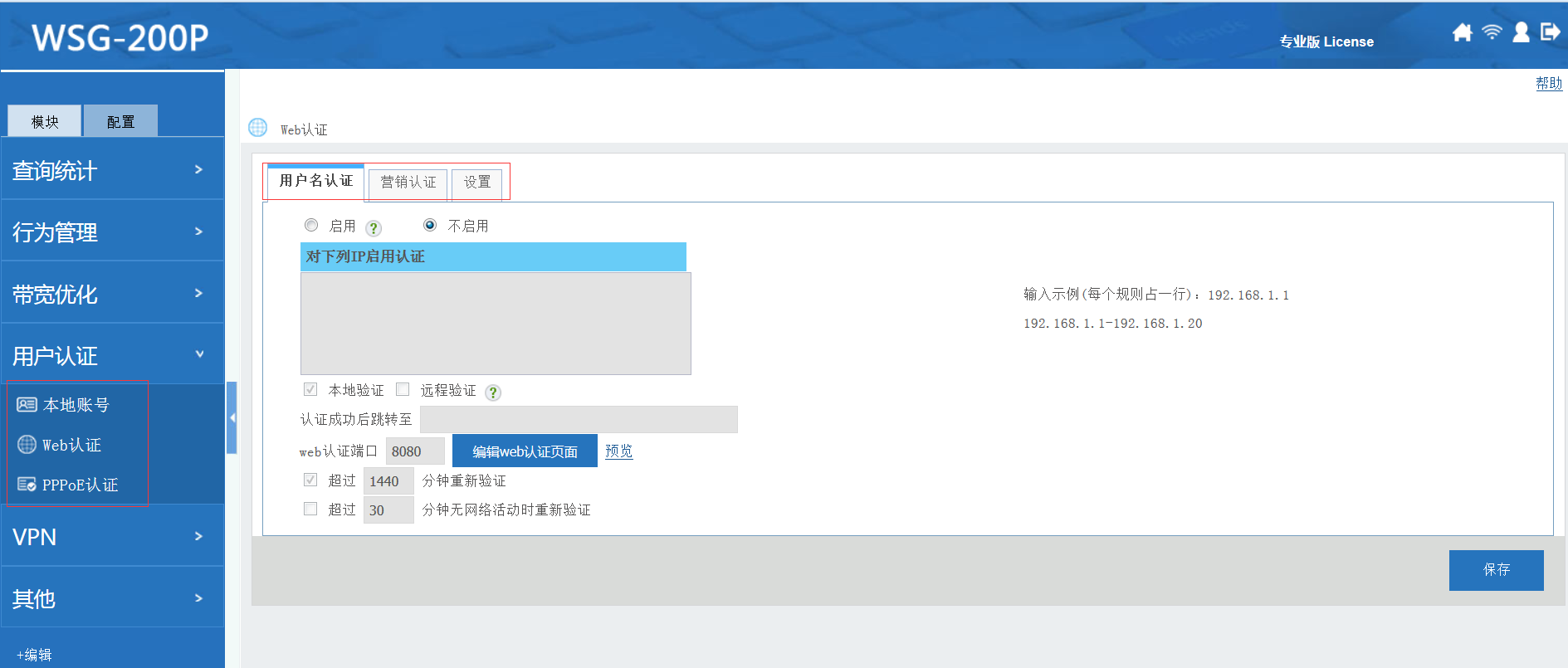This screenshot has width=1568, height=668.
Task: Click the logout icon in header
Action: pyautogui.click(x=1550, y=32)
